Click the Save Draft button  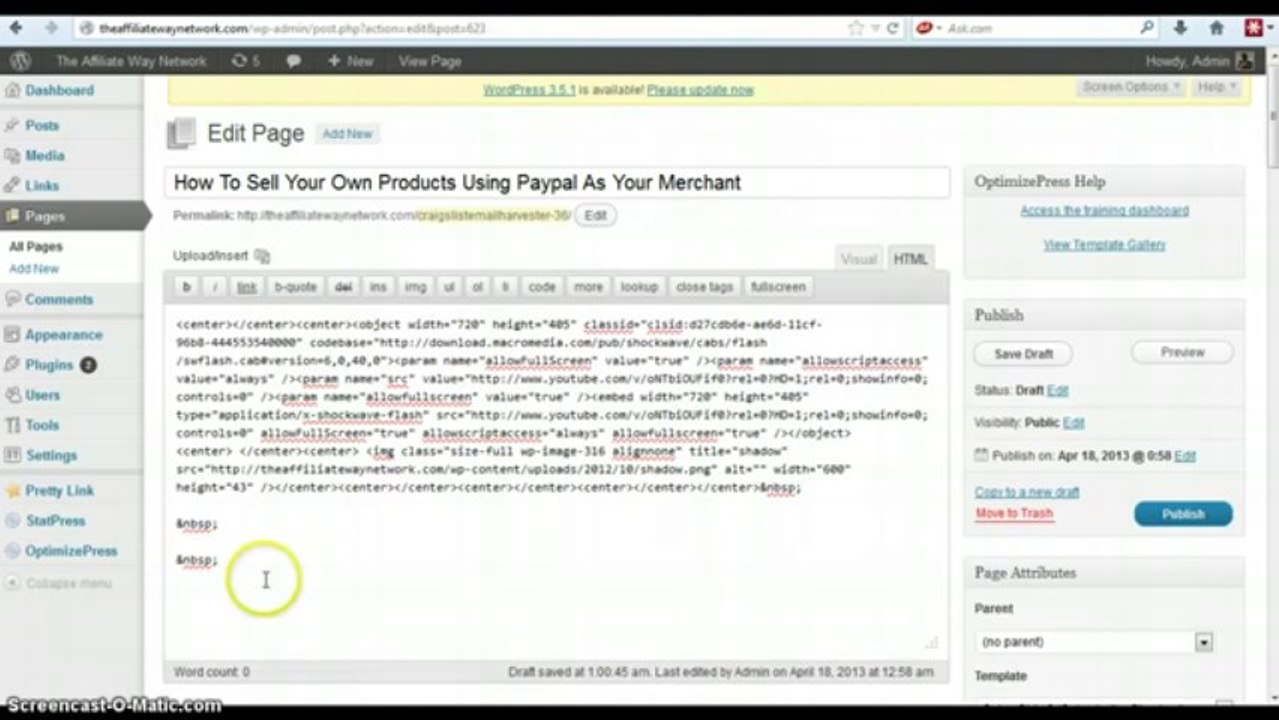[1024, 354]
